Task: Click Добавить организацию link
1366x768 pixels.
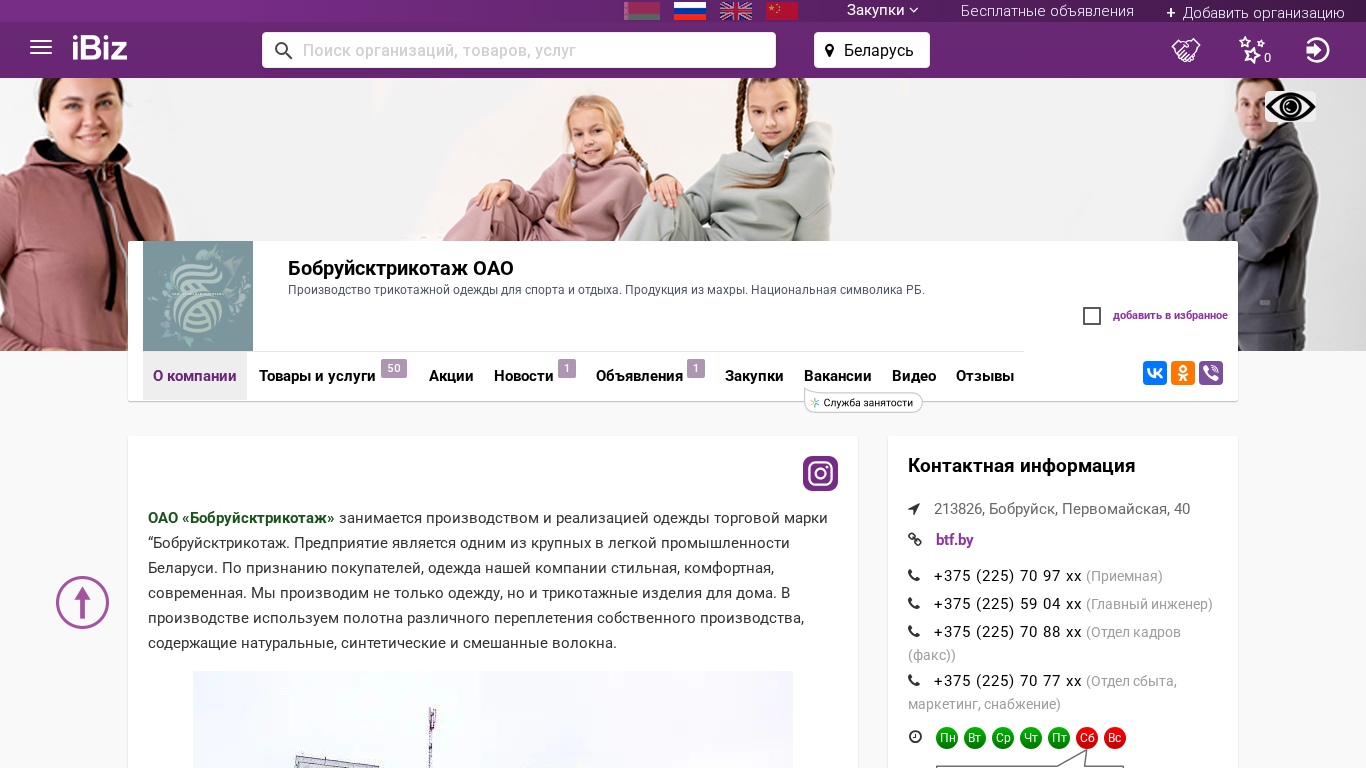Action: [1255, 12]
